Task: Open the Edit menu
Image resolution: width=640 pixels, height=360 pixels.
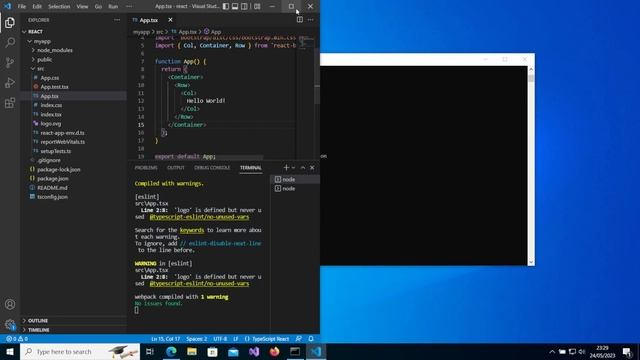Action: (x=37, y=7)
